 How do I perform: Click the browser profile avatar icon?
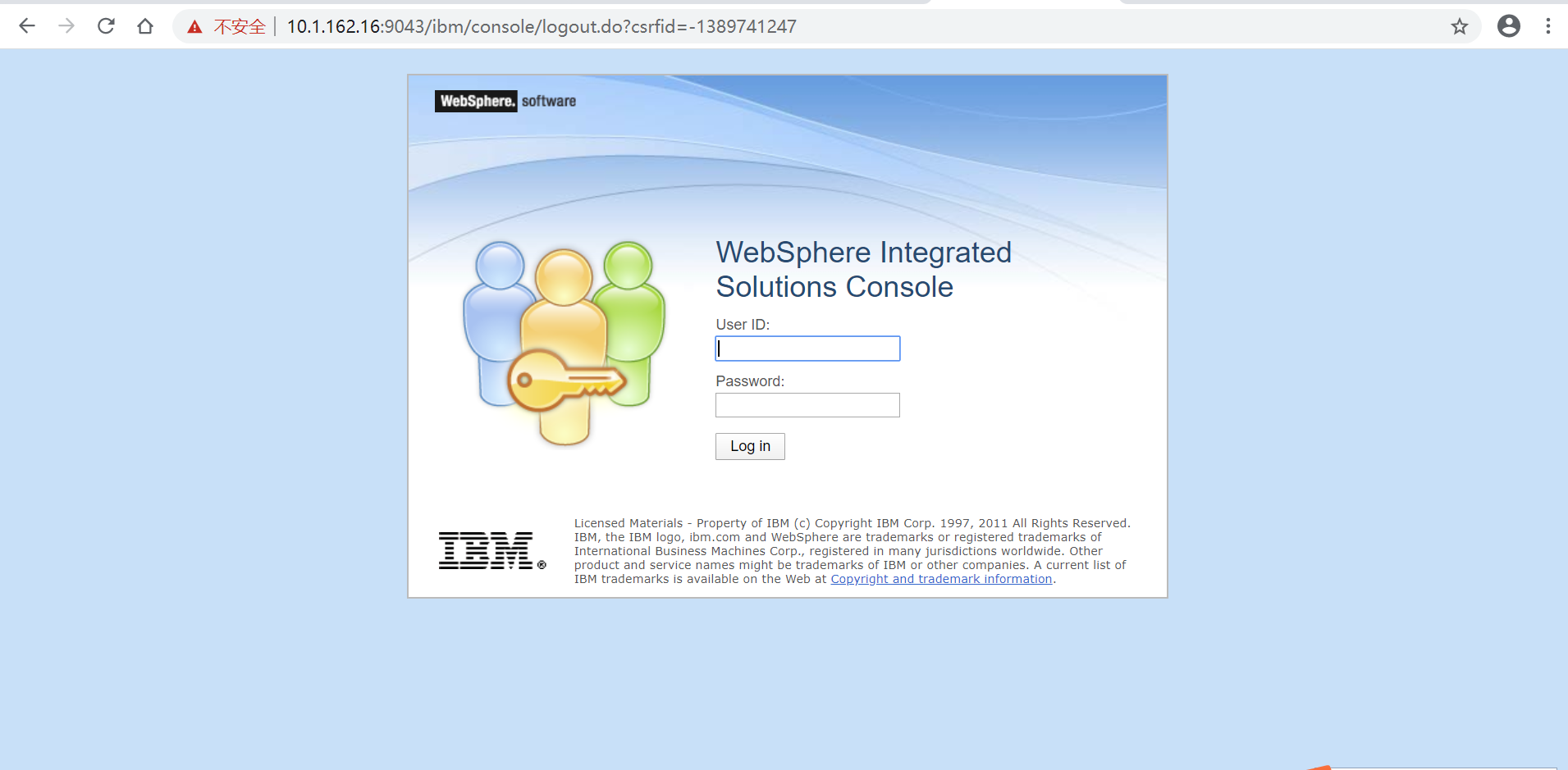pos(1509,25)
